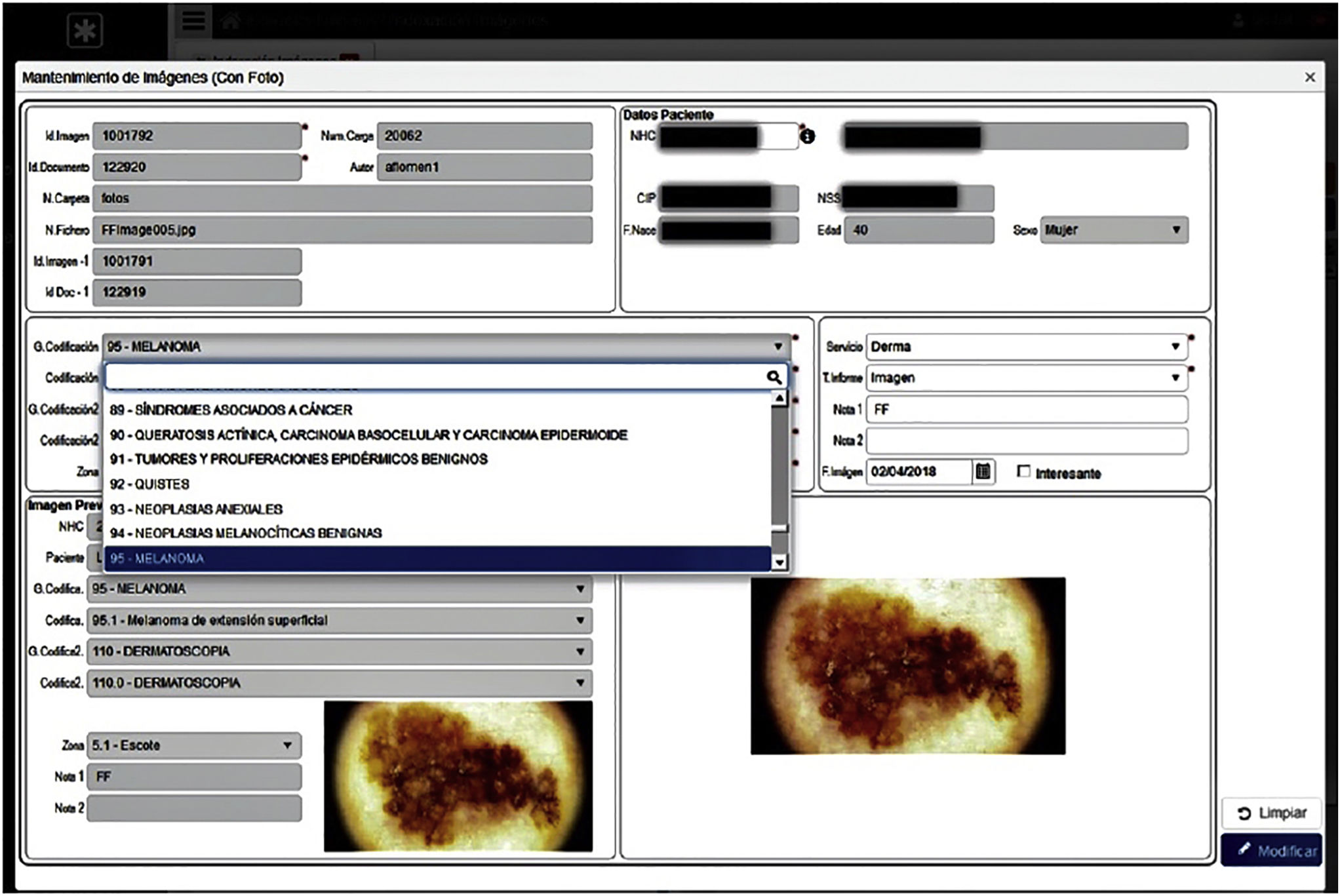
Task: Click the home icon in breadcrumb
Action: (229, 21)
